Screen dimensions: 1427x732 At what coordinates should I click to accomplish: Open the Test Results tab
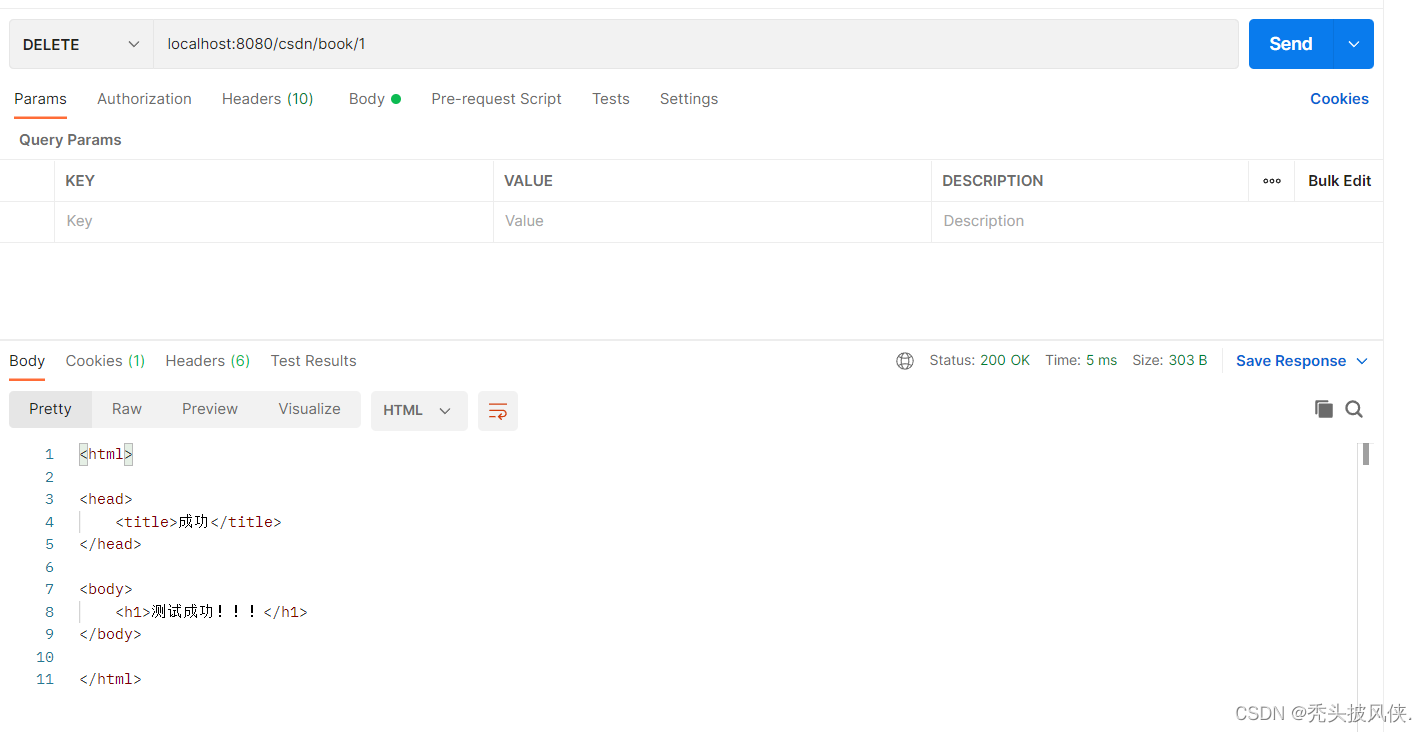pos(313,361)
